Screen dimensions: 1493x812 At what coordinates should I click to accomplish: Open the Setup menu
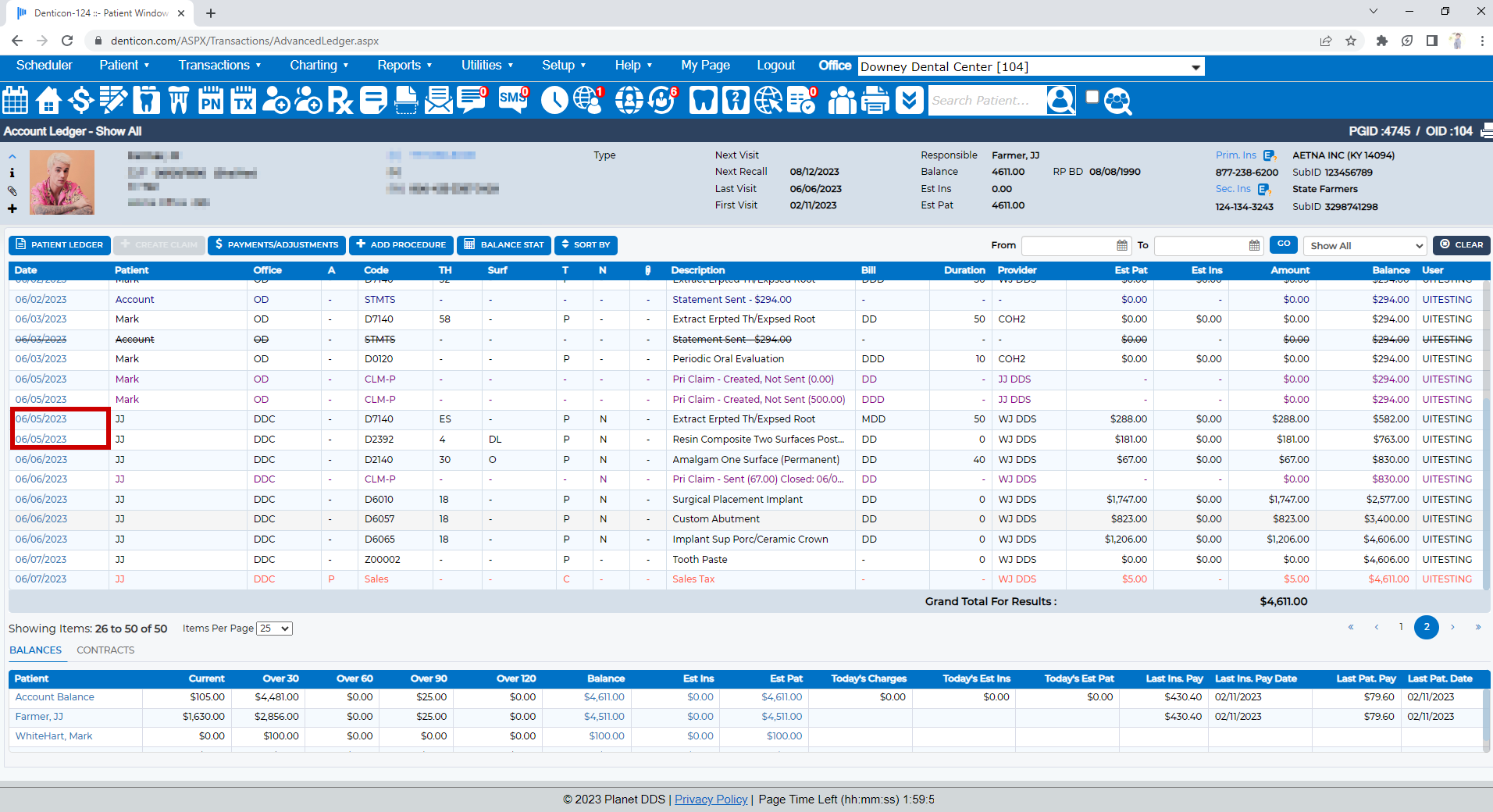[564, 66]
